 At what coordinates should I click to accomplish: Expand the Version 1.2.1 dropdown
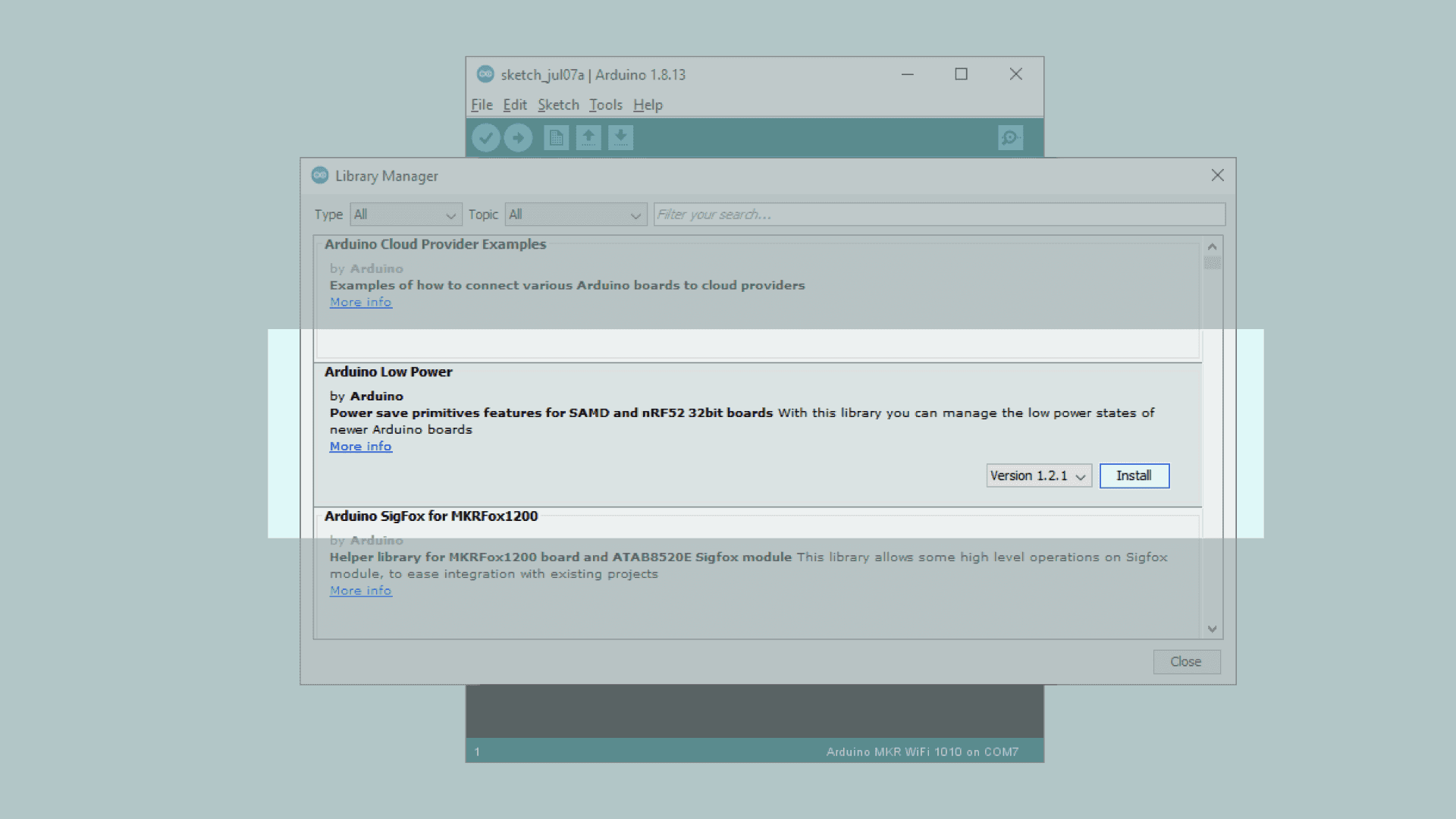1038,475
